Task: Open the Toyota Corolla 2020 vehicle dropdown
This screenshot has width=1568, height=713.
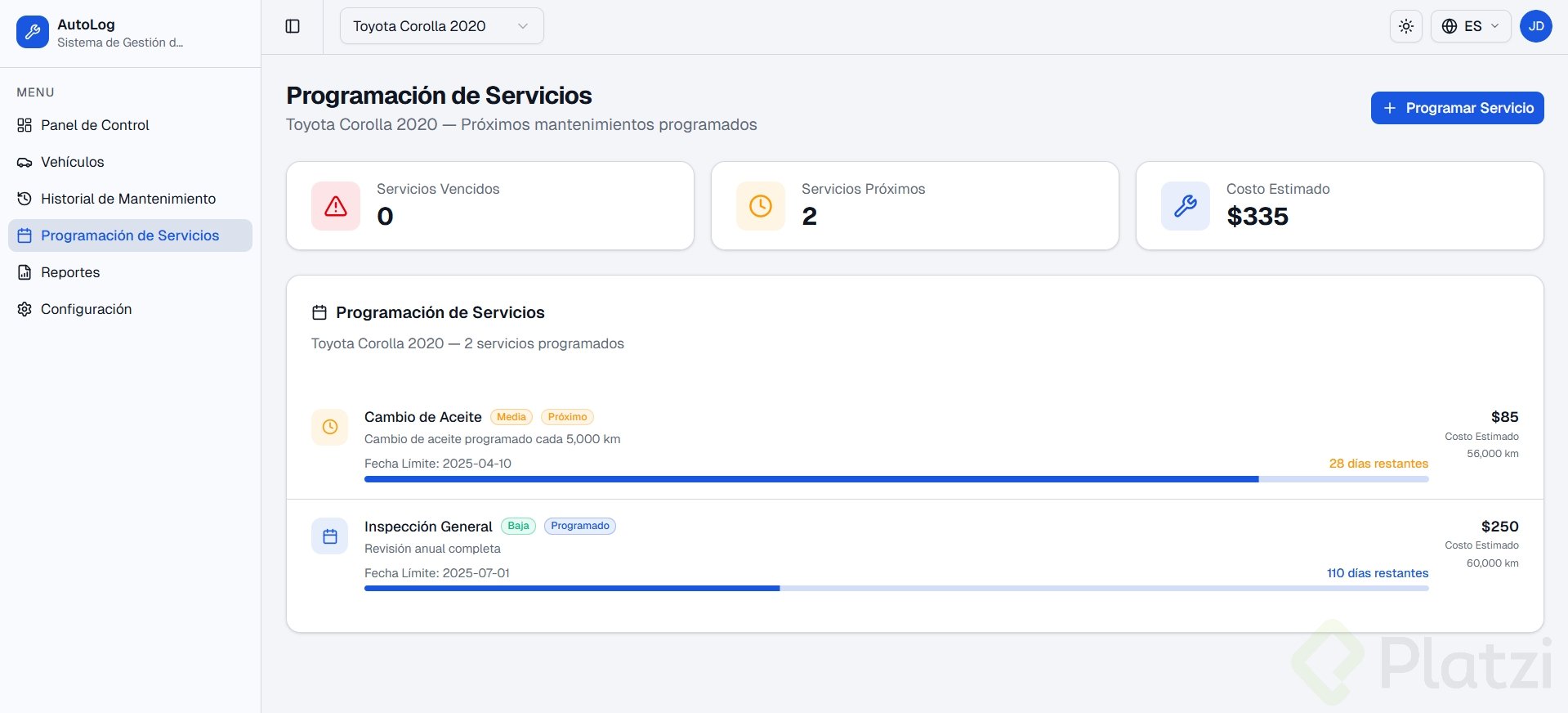Action: coord(441,26)
